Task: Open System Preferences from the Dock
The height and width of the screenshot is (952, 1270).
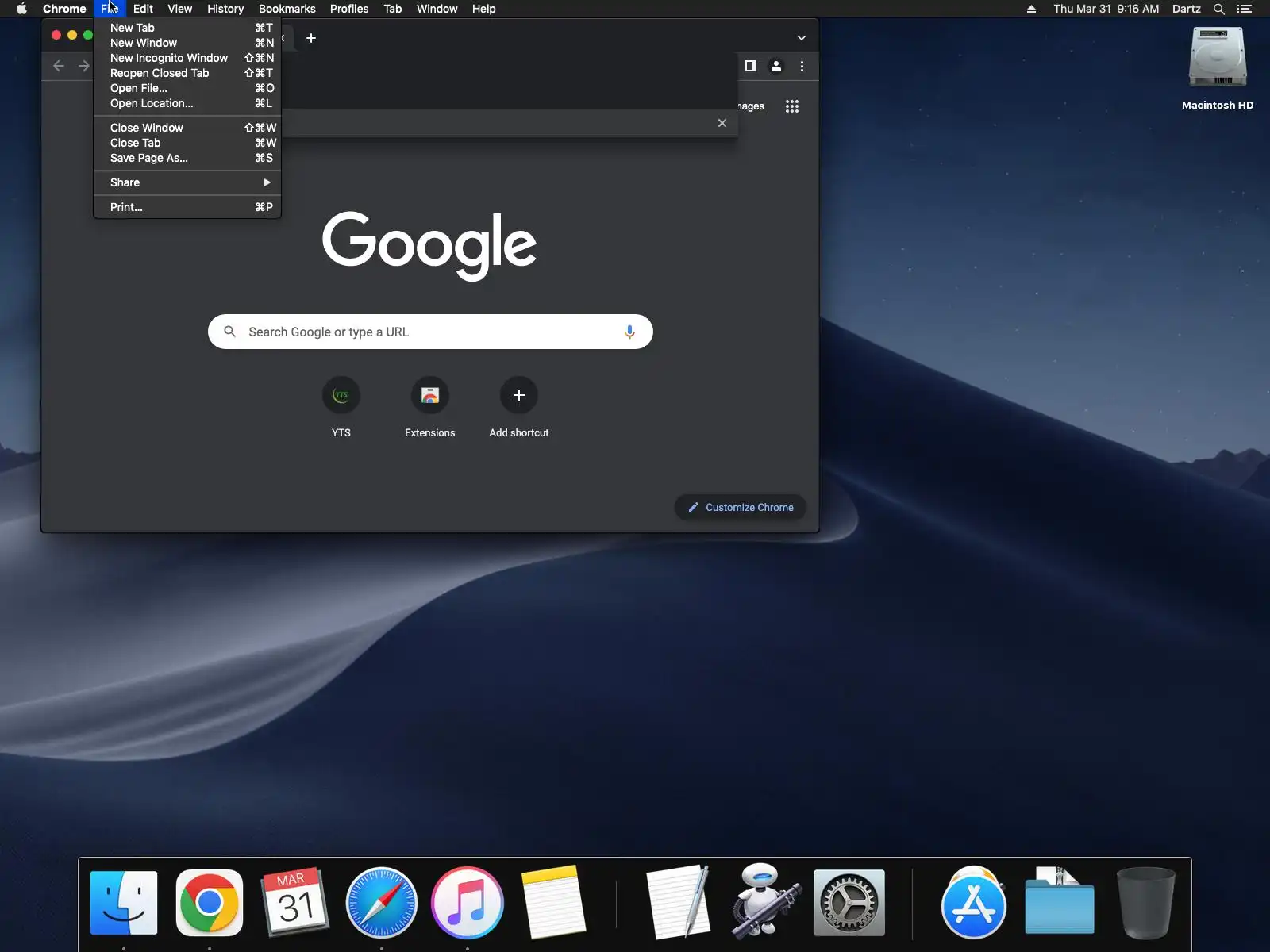Action: pos(849,903)
